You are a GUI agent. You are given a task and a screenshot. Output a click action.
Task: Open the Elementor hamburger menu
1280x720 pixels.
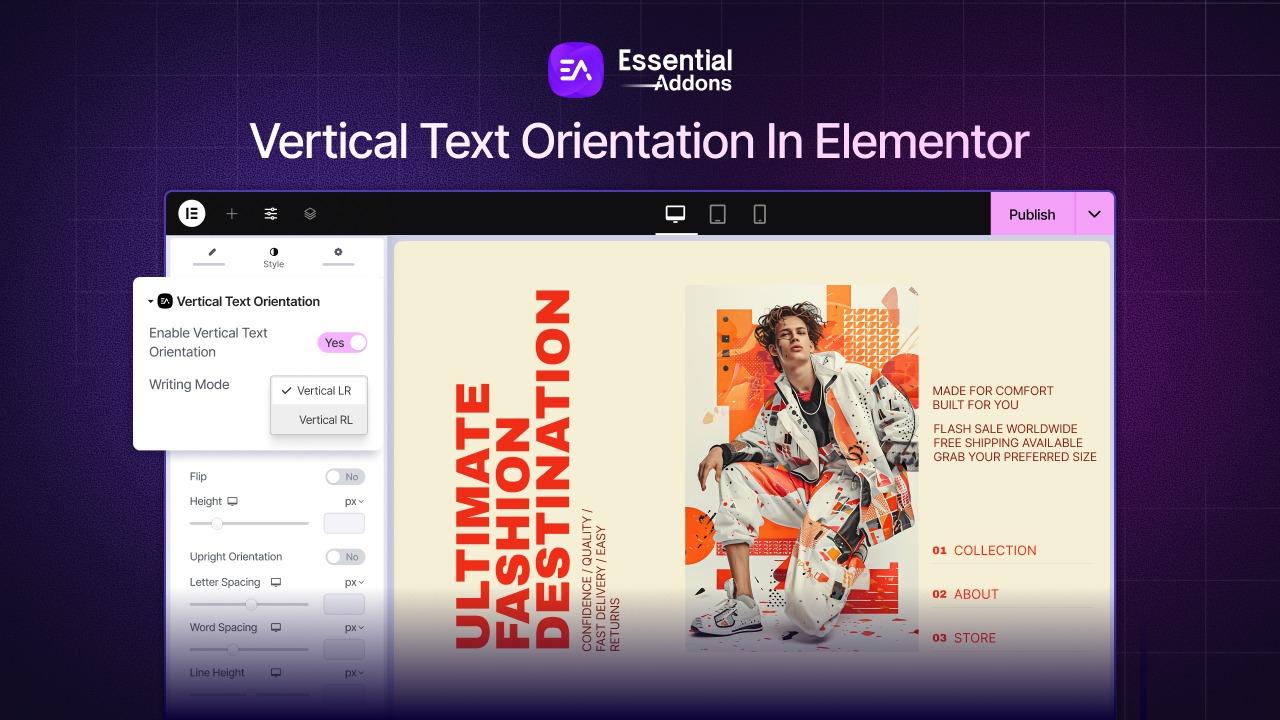[191, 213]
